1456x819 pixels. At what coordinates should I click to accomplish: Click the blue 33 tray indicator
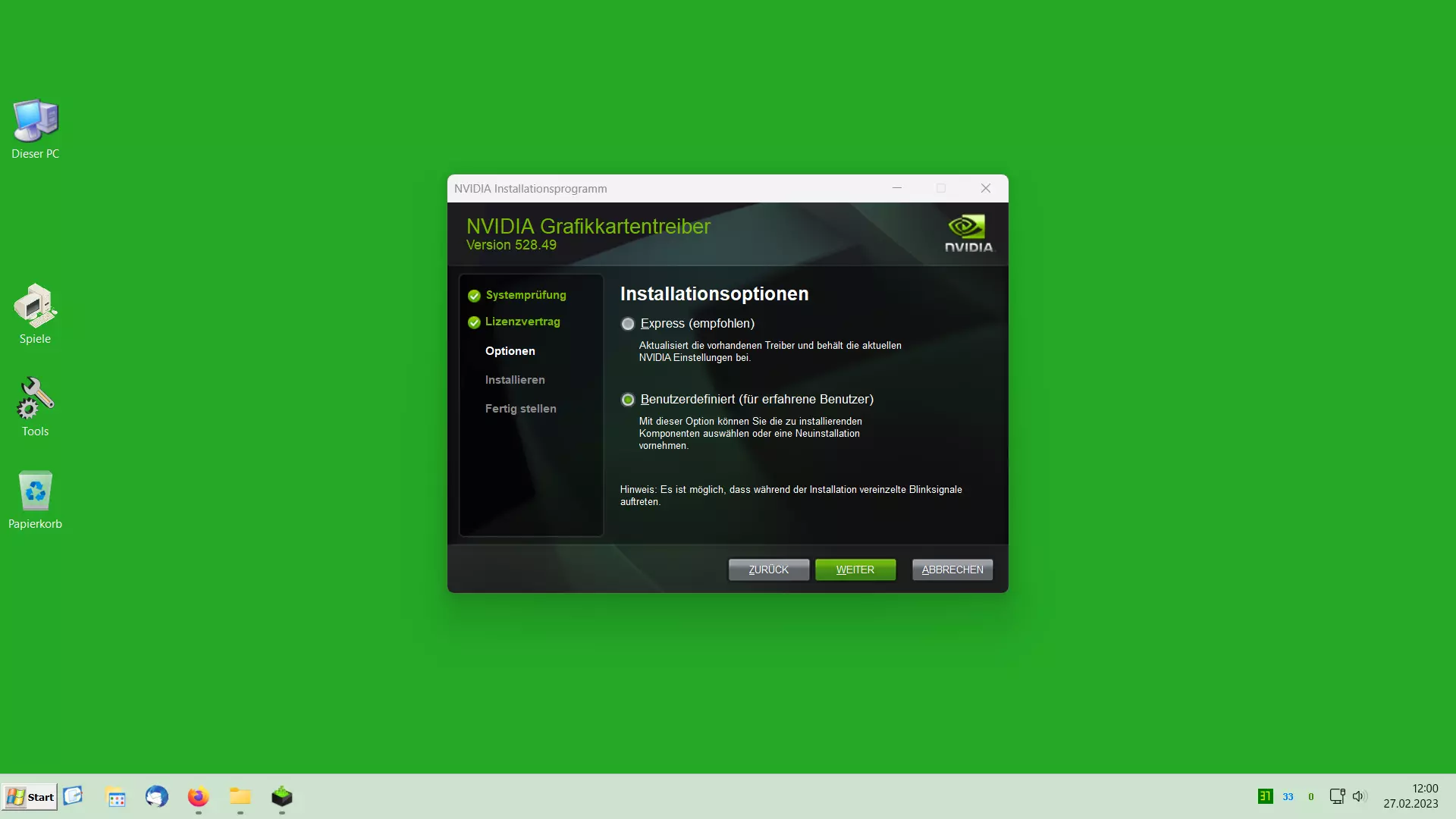click(1288, 797)
